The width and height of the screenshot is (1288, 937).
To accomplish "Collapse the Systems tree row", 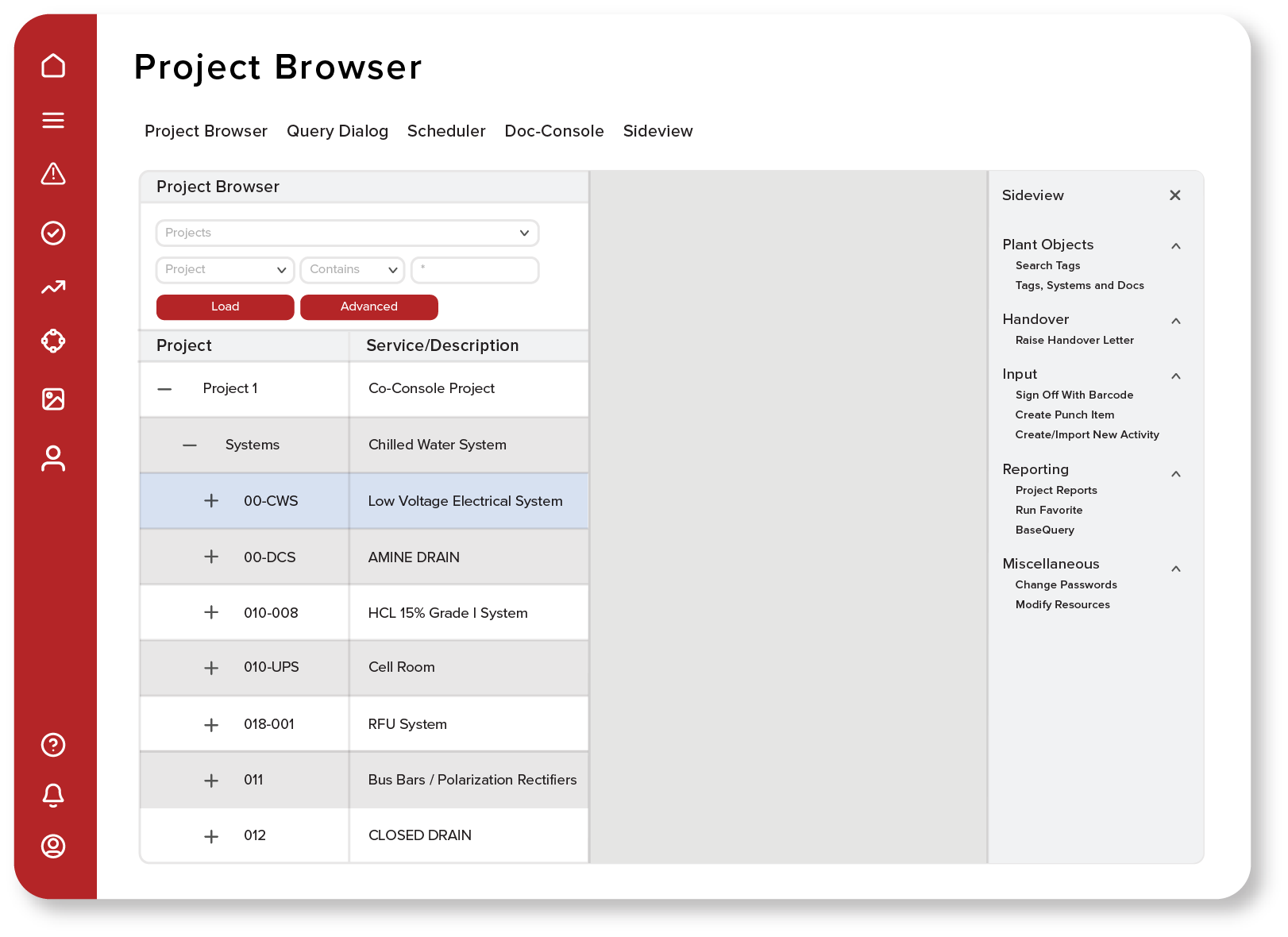I will click(190, 445).
